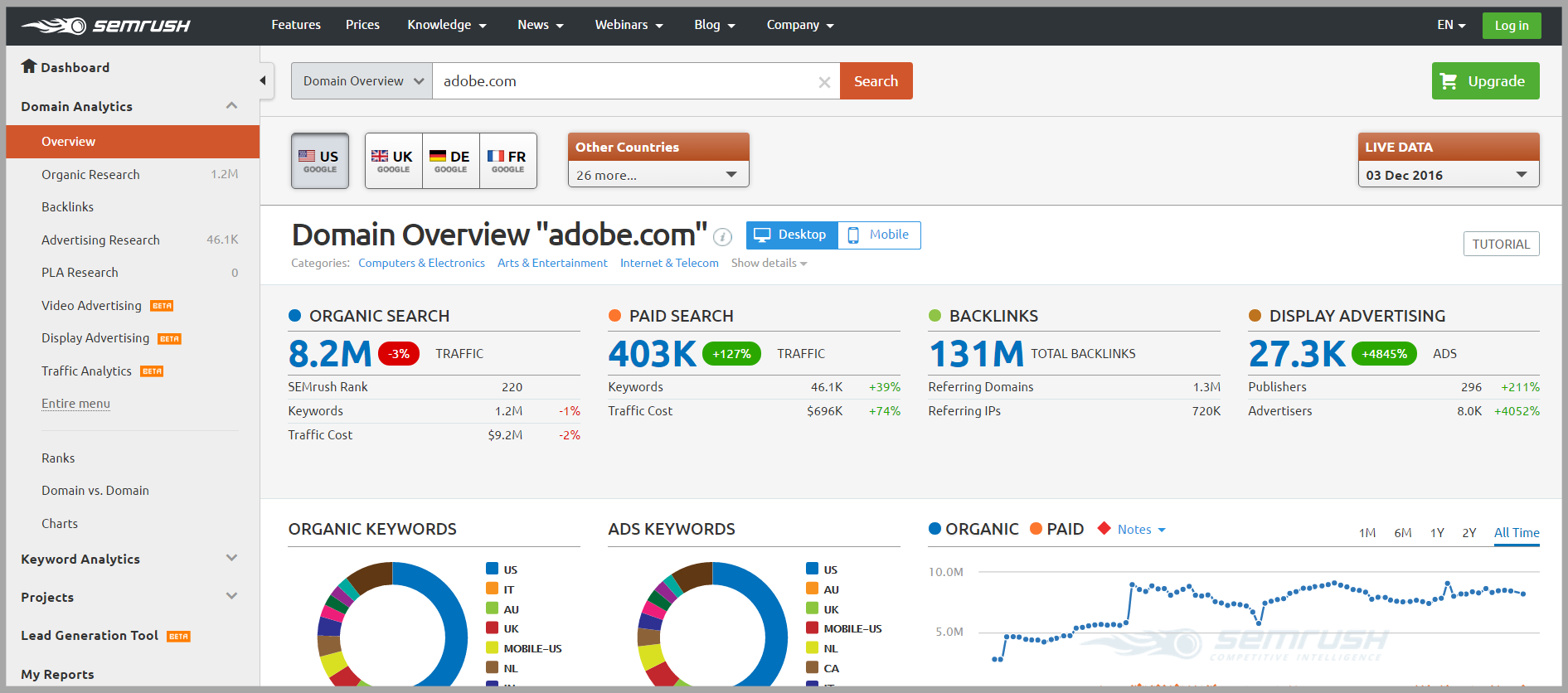The height and width of the screenshot is (693, 1568).
Task: Click the 8.2M organic traffic value
Action: pyautogui.click(x=330, y=354)
